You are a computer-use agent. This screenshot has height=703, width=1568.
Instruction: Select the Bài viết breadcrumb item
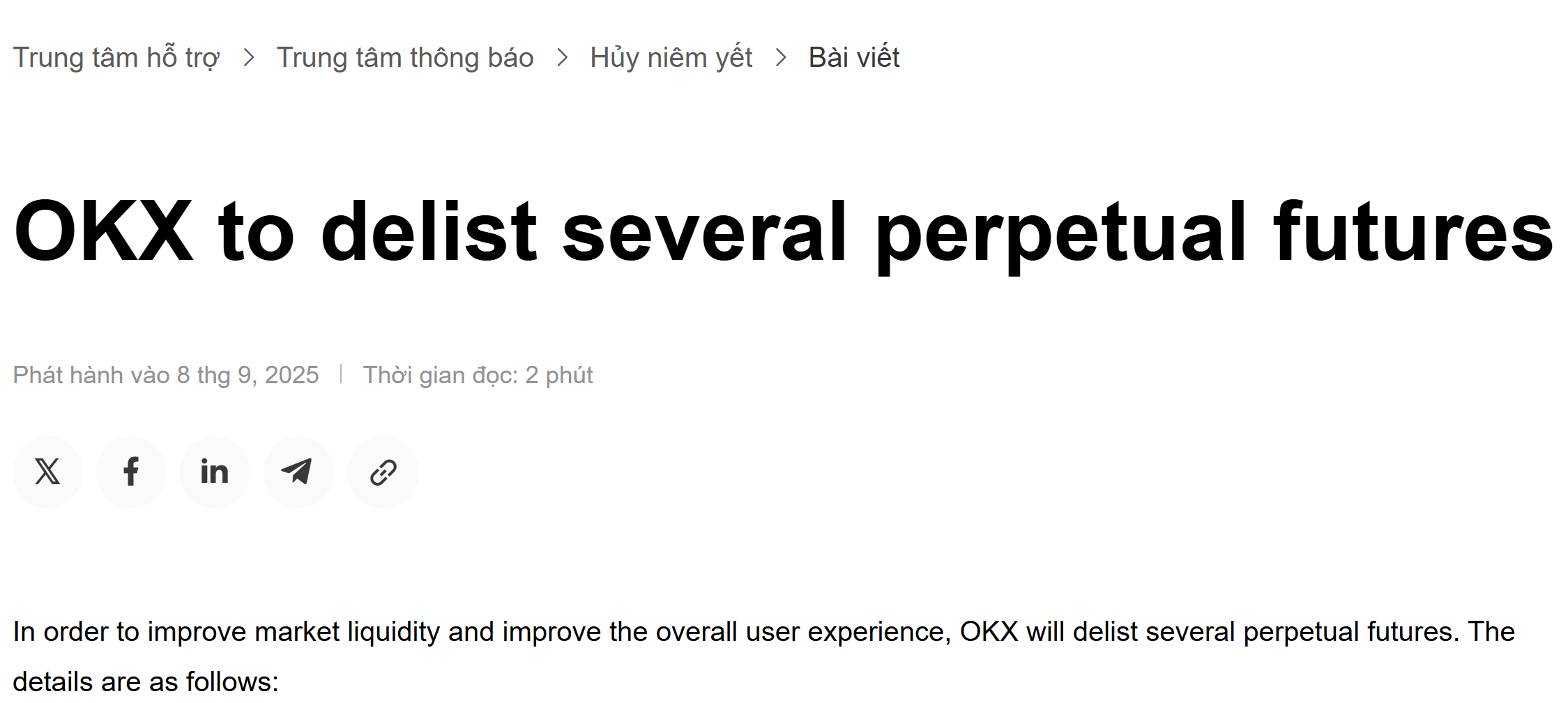853,57
